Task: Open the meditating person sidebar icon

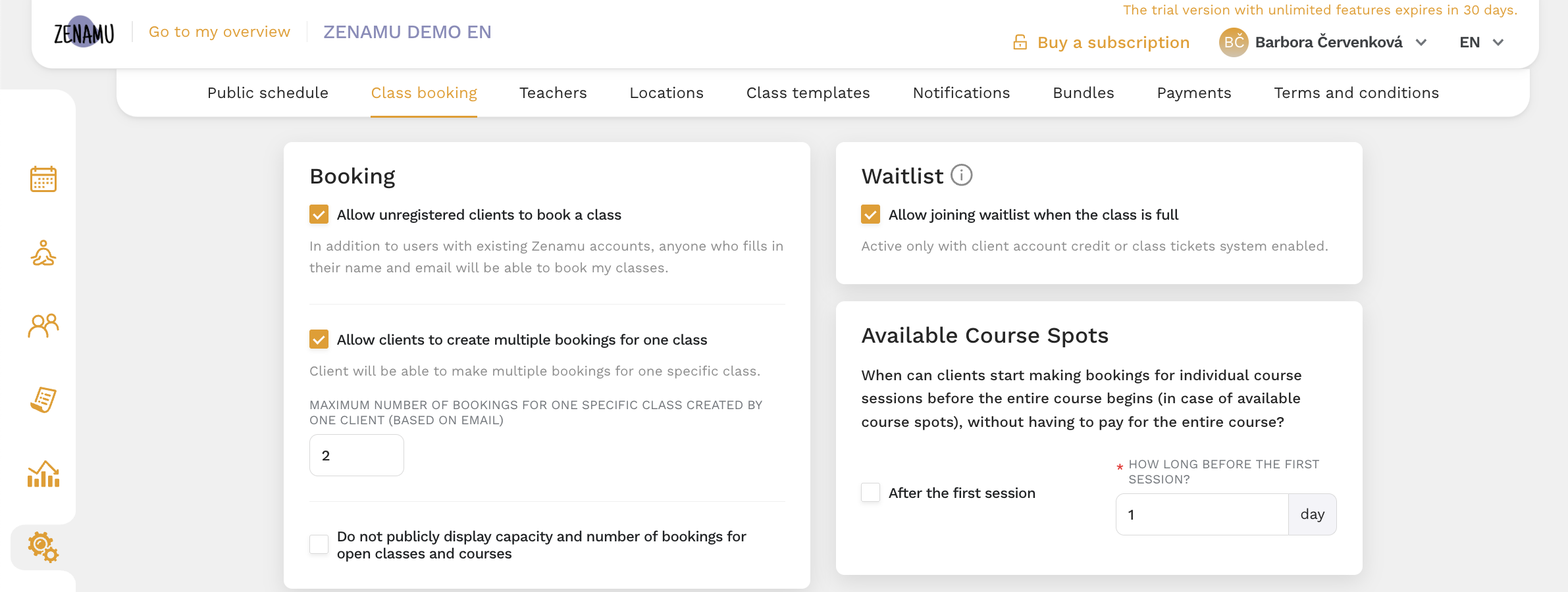Action: point(43,253)
